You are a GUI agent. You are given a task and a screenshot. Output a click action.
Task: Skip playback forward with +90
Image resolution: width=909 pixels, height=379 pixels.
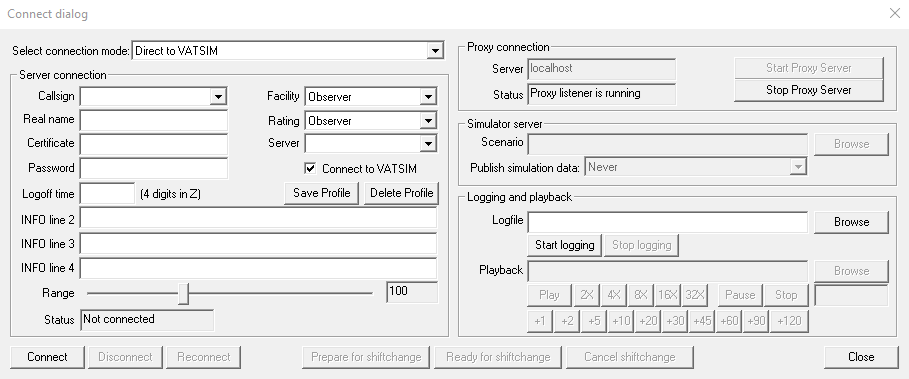[x=756, y=321]
